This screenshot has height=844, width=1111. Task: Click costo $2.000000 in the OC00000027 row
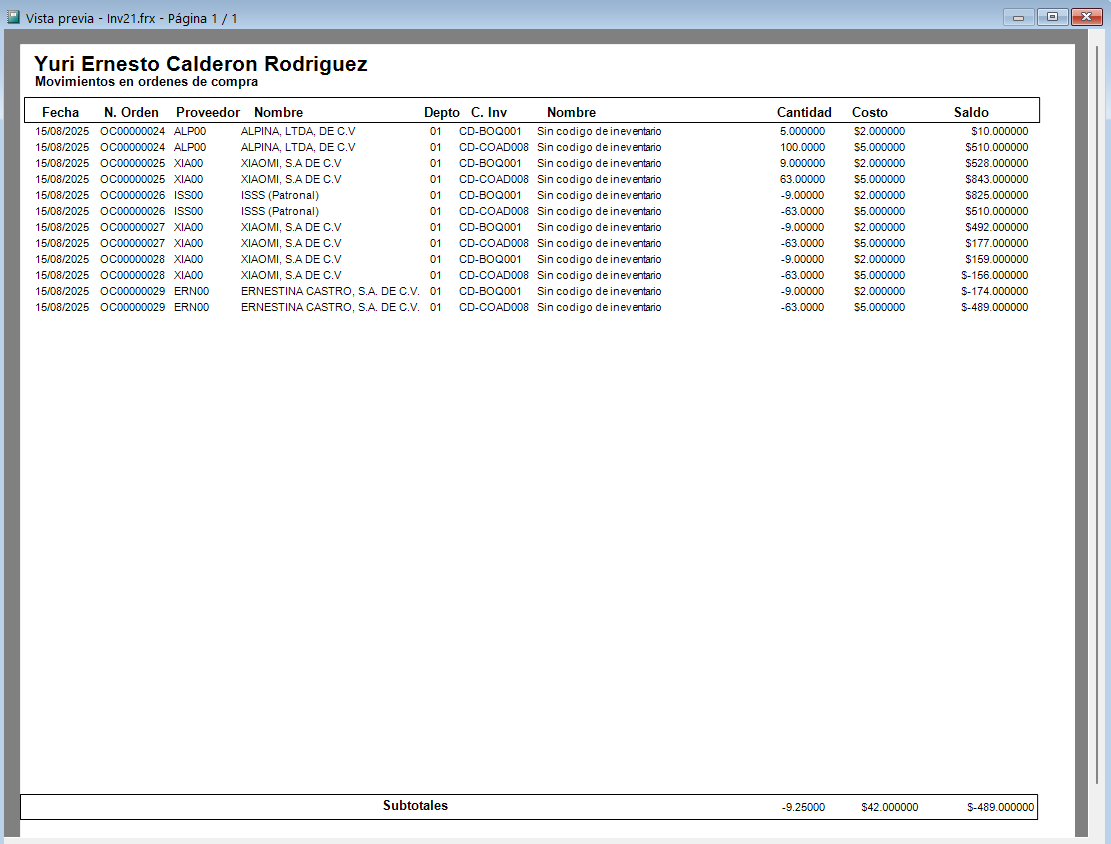coord(879,227)
